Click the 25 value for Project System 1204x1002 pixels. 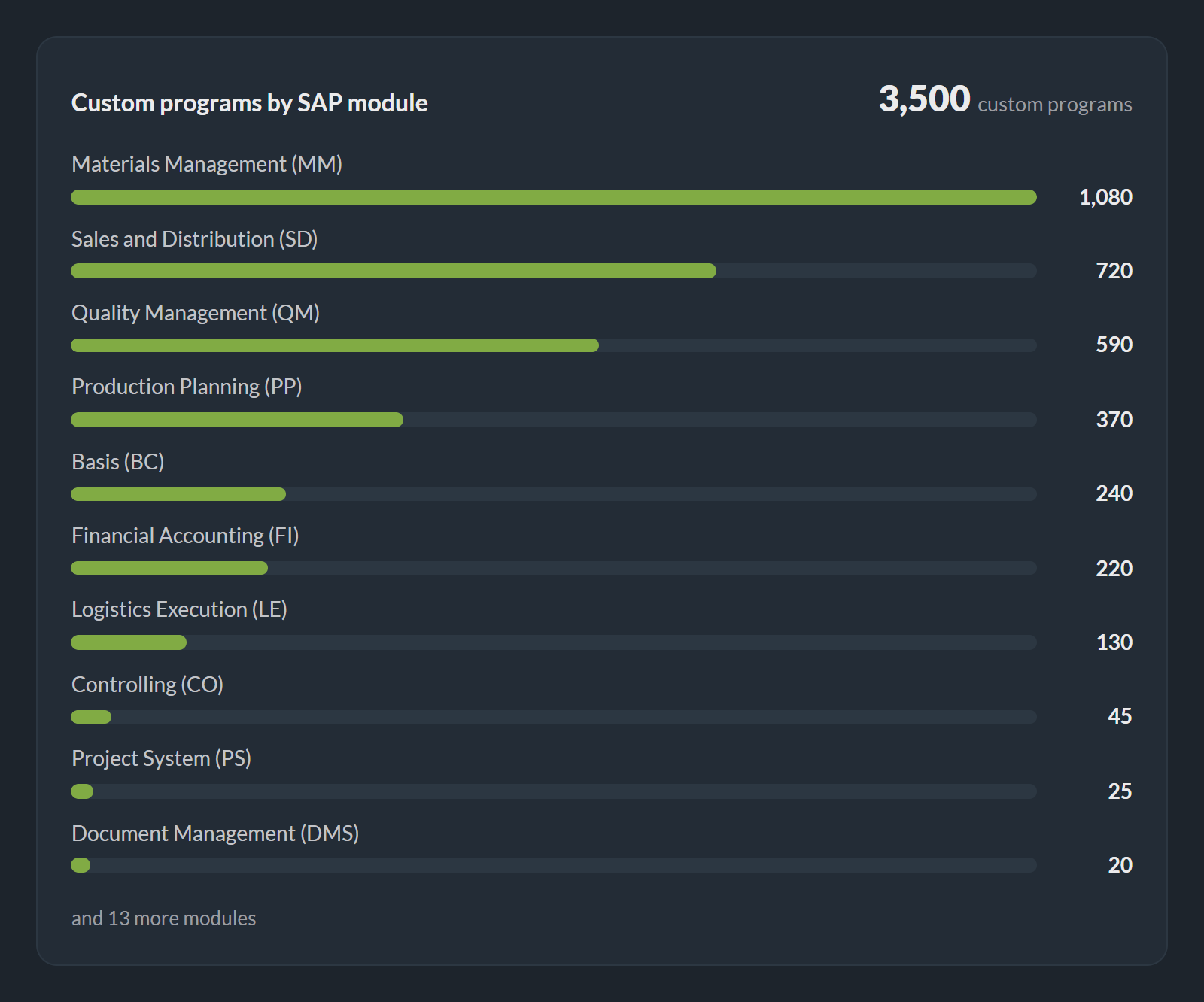pos(1120,791)
